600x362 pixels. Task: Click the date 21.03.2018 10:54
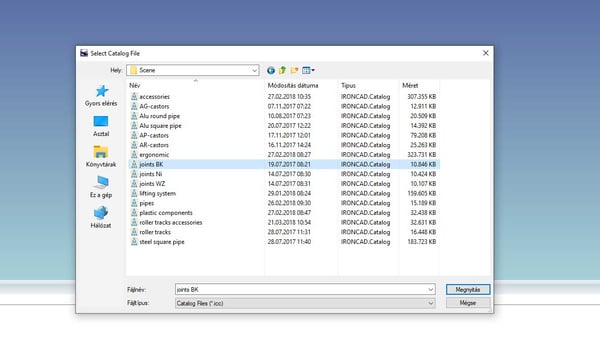pyautogui.click(x=289, y=222)
